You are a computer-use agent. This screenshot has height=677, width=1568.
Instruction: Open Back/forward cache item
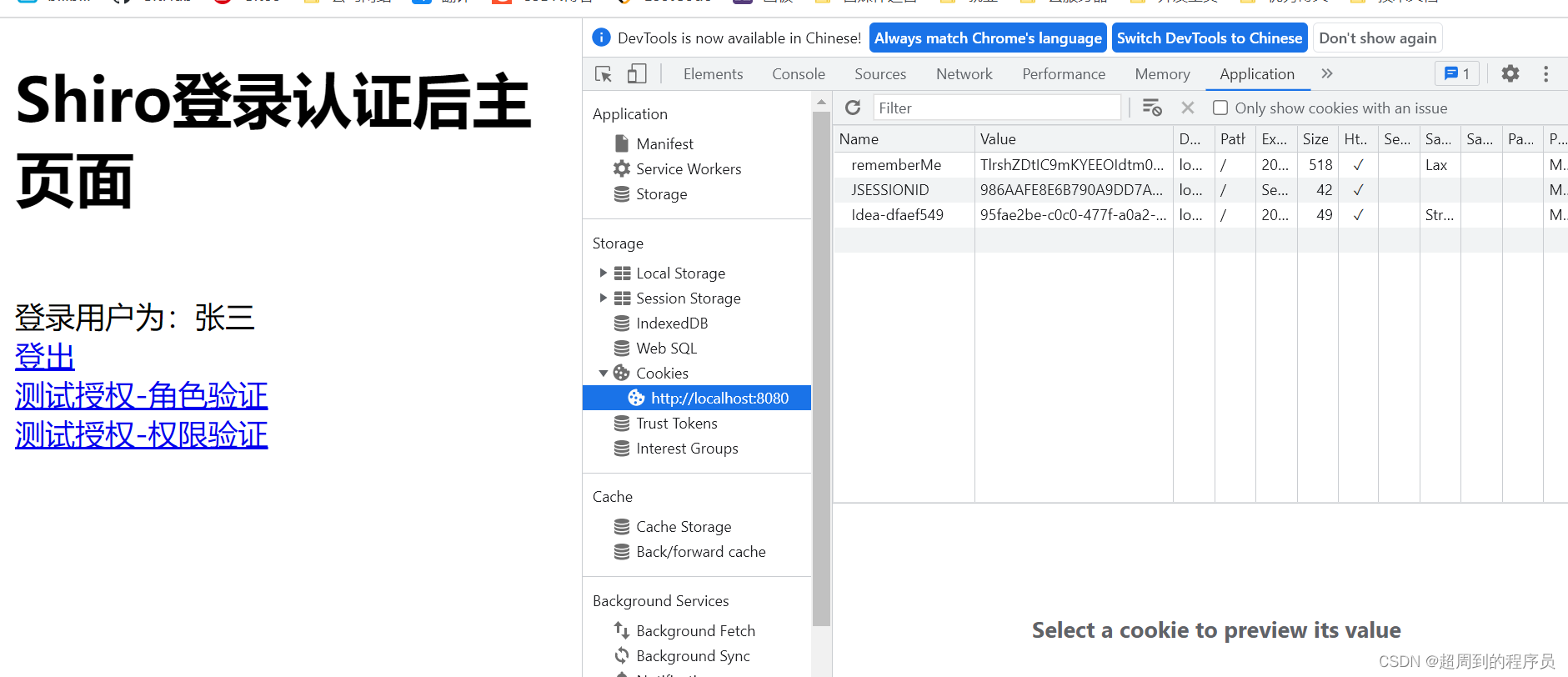(x=700, y=551)
